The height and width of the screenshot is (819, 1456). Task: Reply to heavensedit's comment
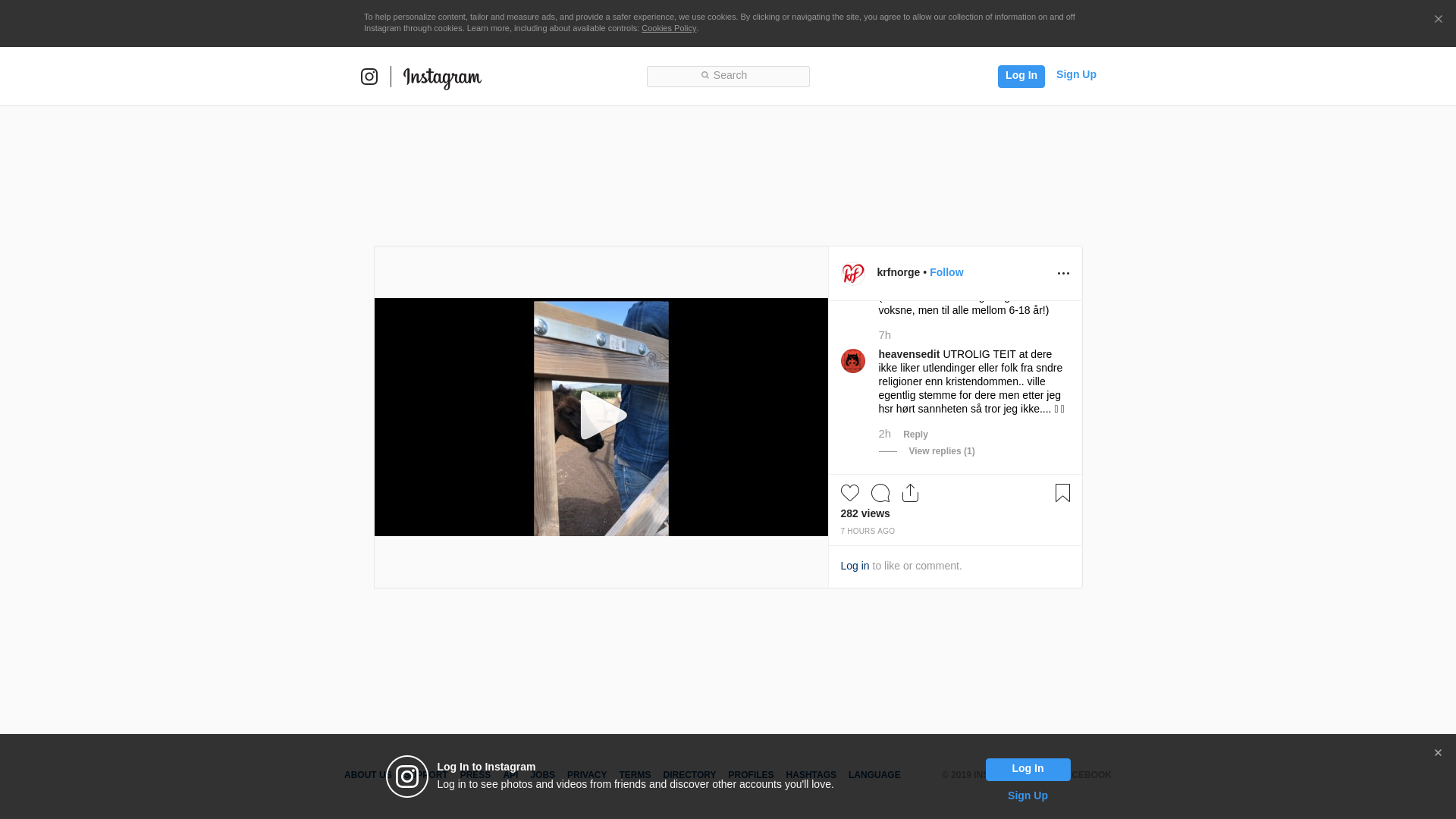click(x=915, y=435)
